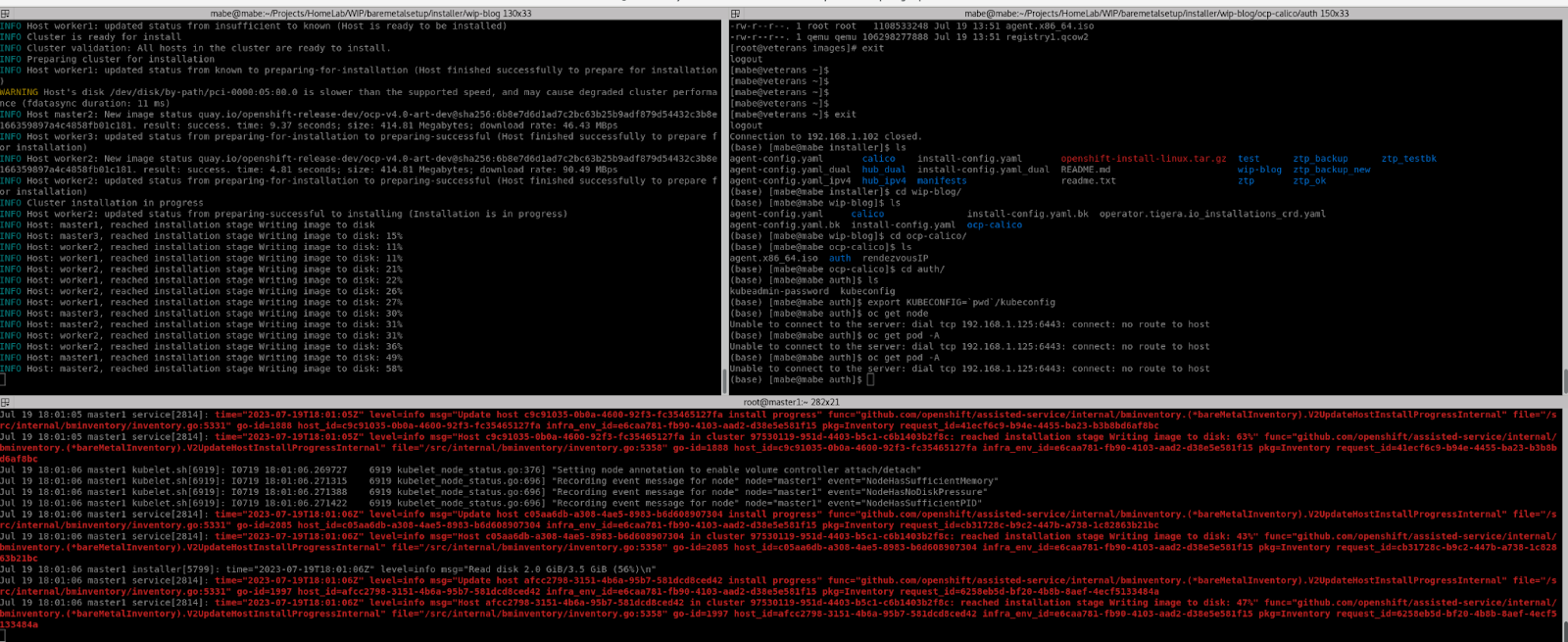The width and height of the screenshot is (1568, 642).
Task: Click the kubeadmin-password file name
Action: pos(779,291)
